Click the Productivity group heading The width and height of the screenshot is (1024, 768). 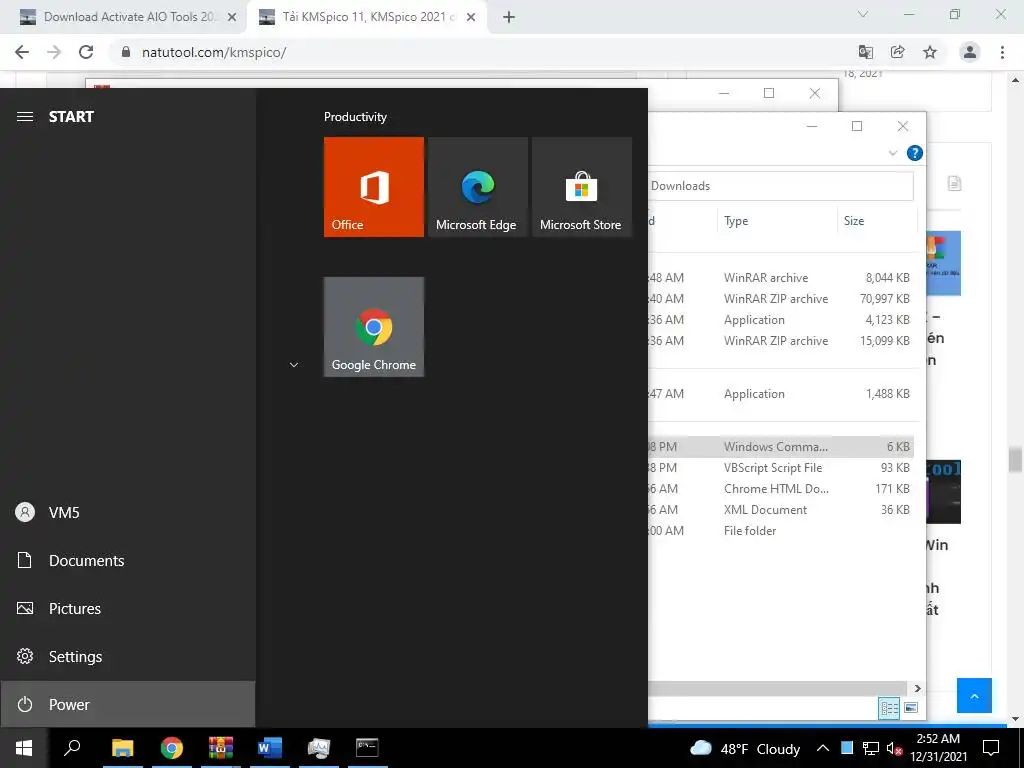pyautogui.click(x=355, y=117)
